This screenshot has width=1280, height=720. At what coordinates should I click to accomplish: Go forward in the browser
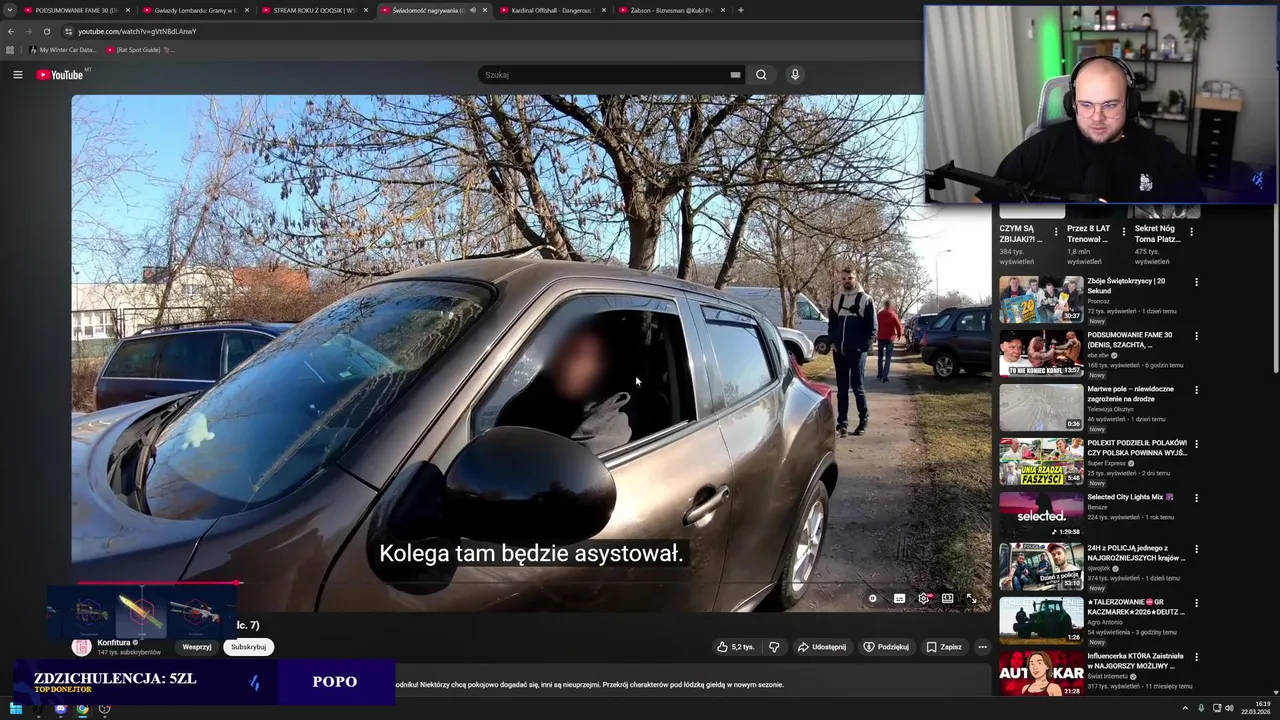coord(28,31)
